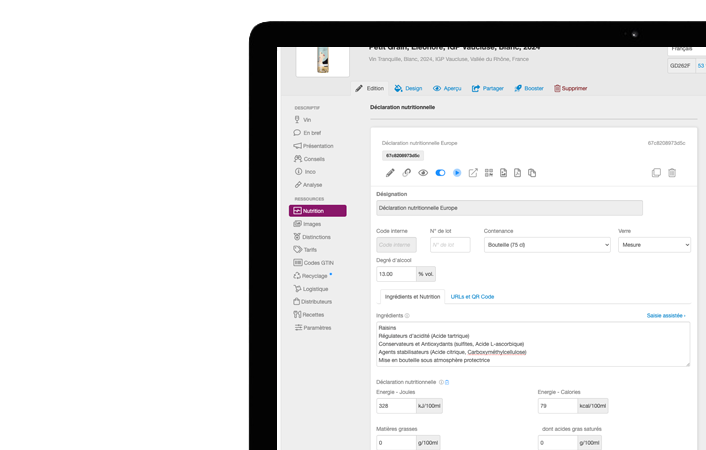Click the Ingrédients text area

[533, 344]
